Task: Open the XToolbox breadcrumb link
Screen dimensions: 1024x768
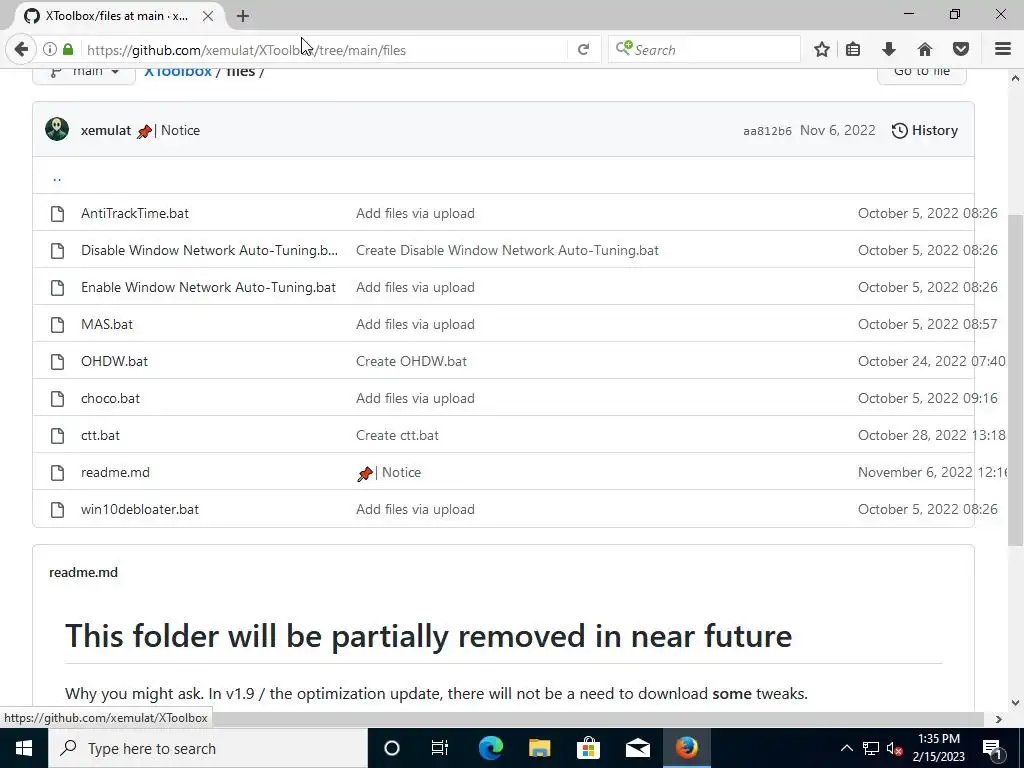Action: (178, 72)
